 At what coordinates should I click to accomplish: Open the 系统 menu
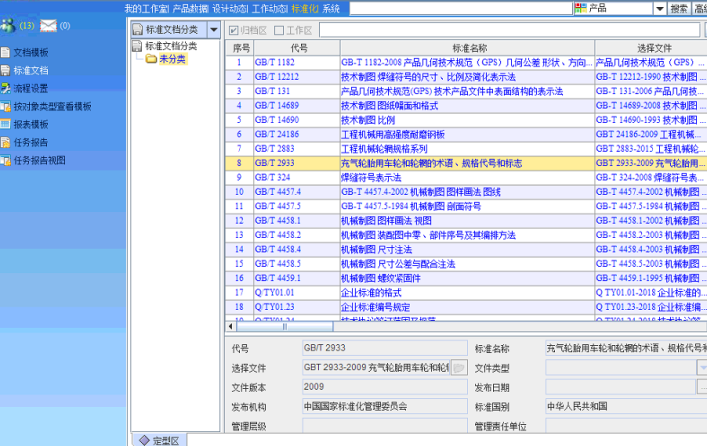click(x=331, y=8)
